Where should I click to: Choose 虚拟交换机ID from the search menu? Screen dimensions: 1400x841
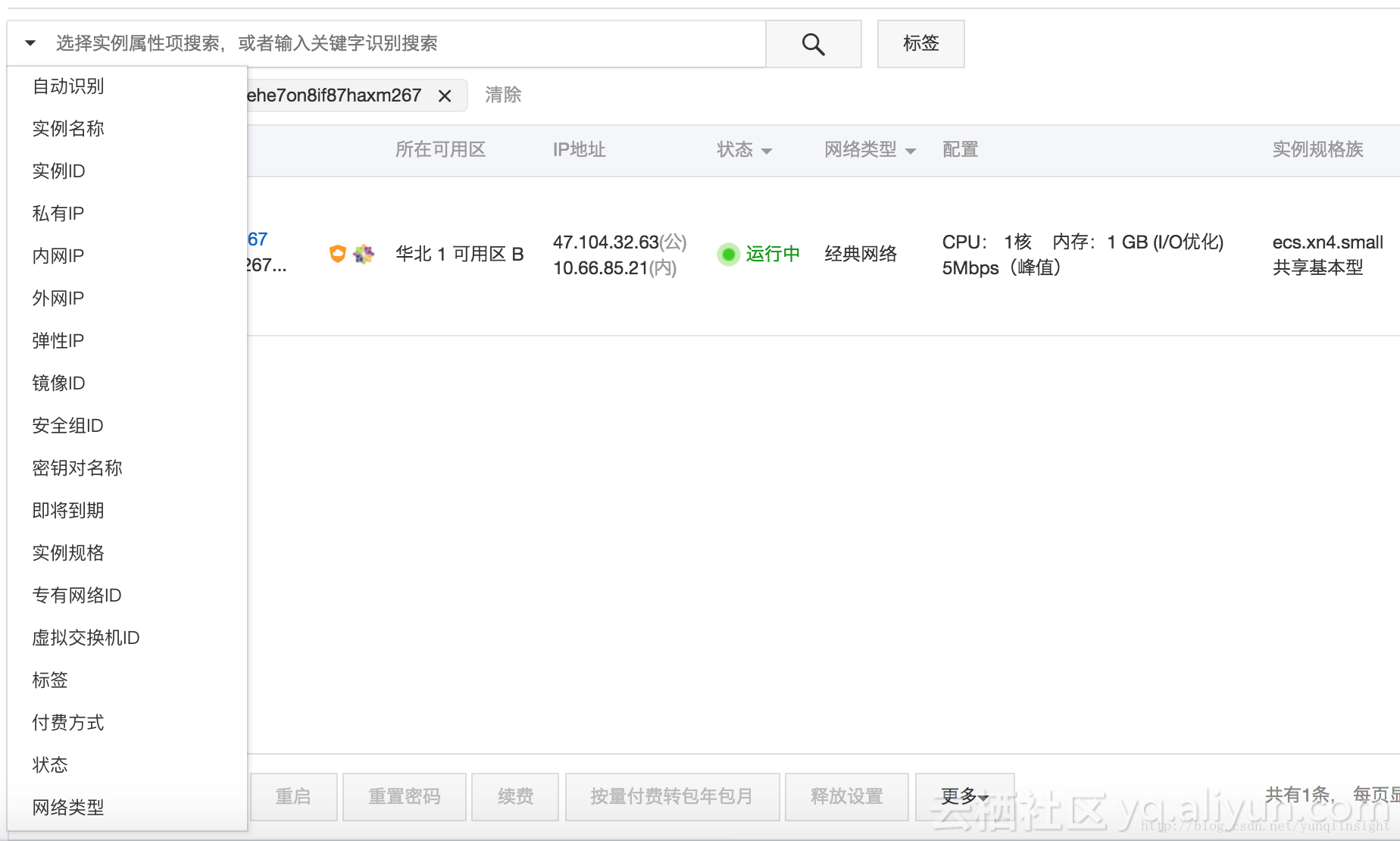(x=127, y=638)
